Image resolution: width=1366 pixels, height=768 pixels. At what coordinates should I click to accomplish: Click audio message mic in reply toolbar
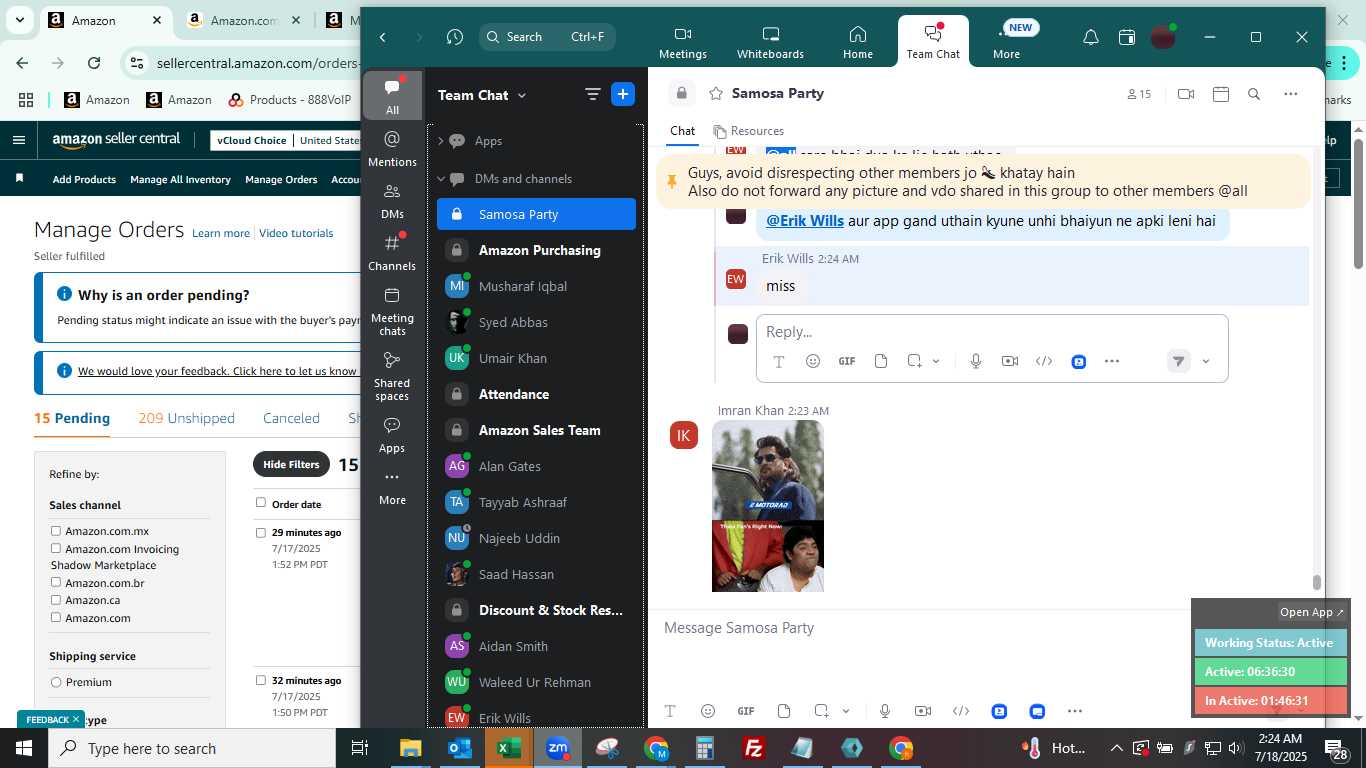click(x=976, y=361)
